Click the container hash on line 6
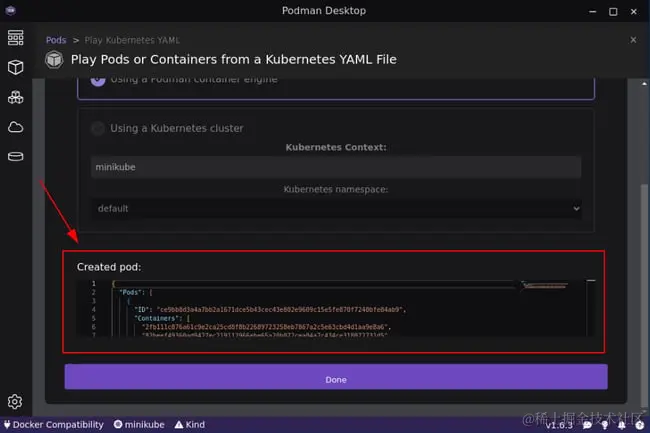 (265, 327)
